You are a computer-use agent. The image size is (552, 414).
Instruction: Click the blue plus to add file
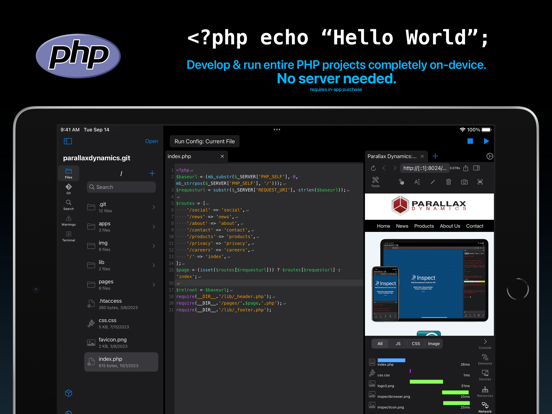152,173
